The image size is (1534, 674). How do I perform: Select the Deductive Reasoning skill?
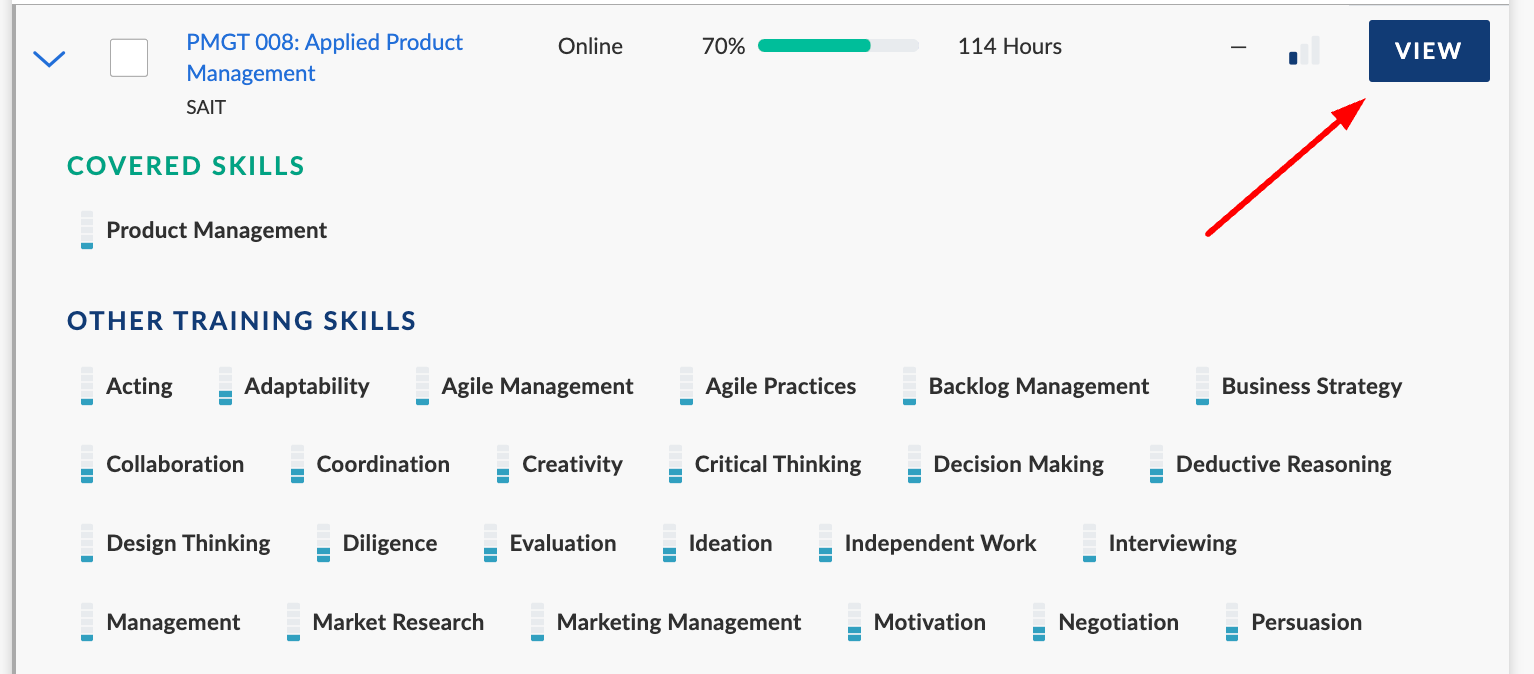pyautogui.click(x=1283, y=464)
